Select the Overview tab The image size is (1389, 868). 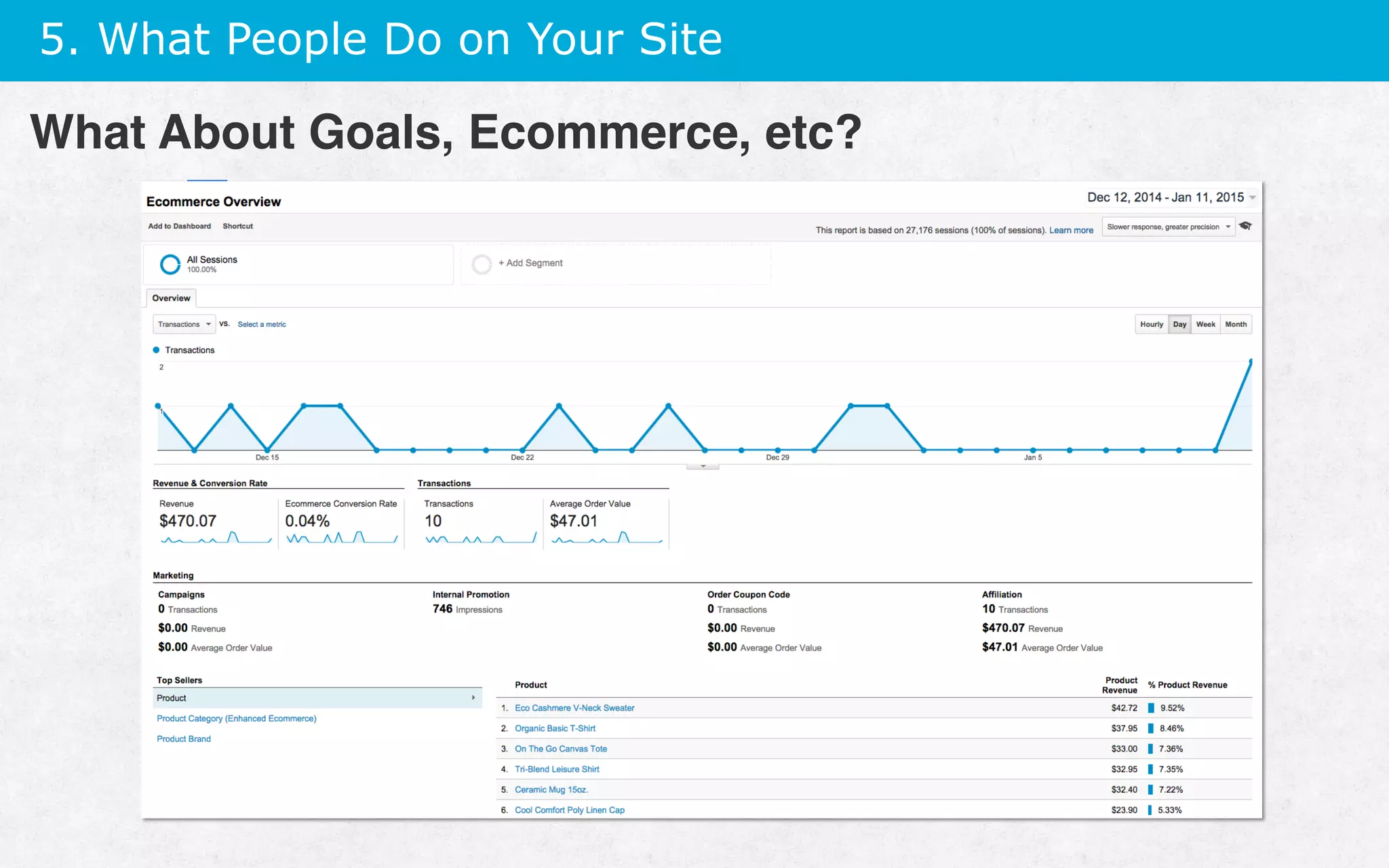[x=171, y=298]
